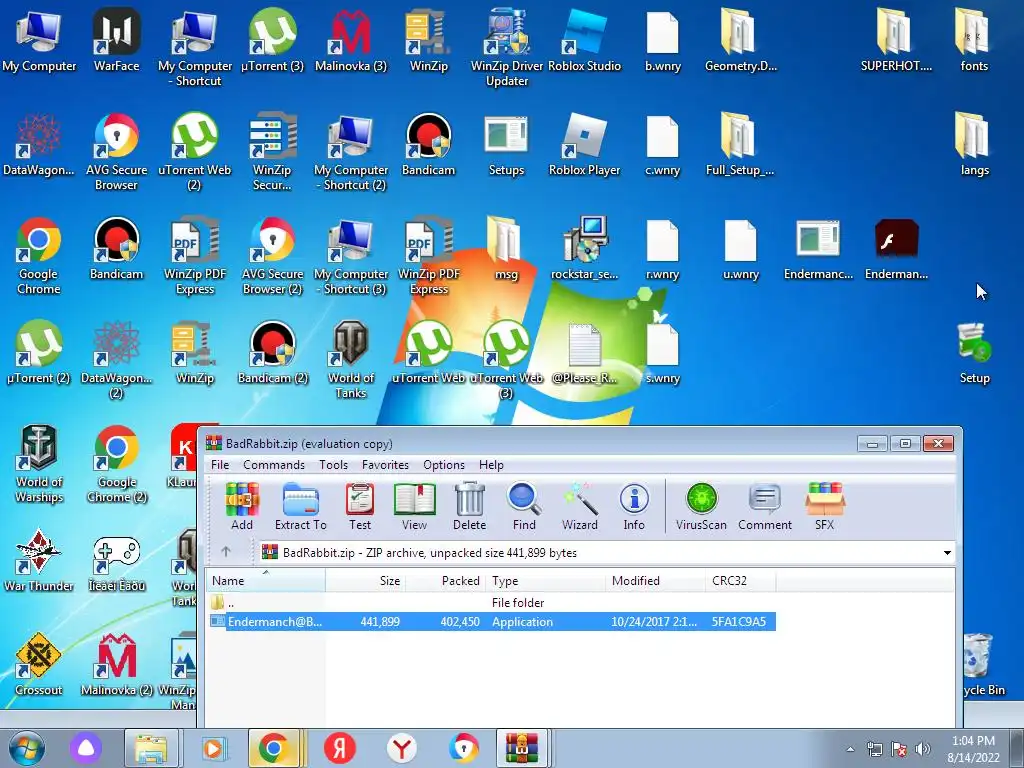1024x768 pixels.
Task: Sort by Packed column header
Action: 445,581
